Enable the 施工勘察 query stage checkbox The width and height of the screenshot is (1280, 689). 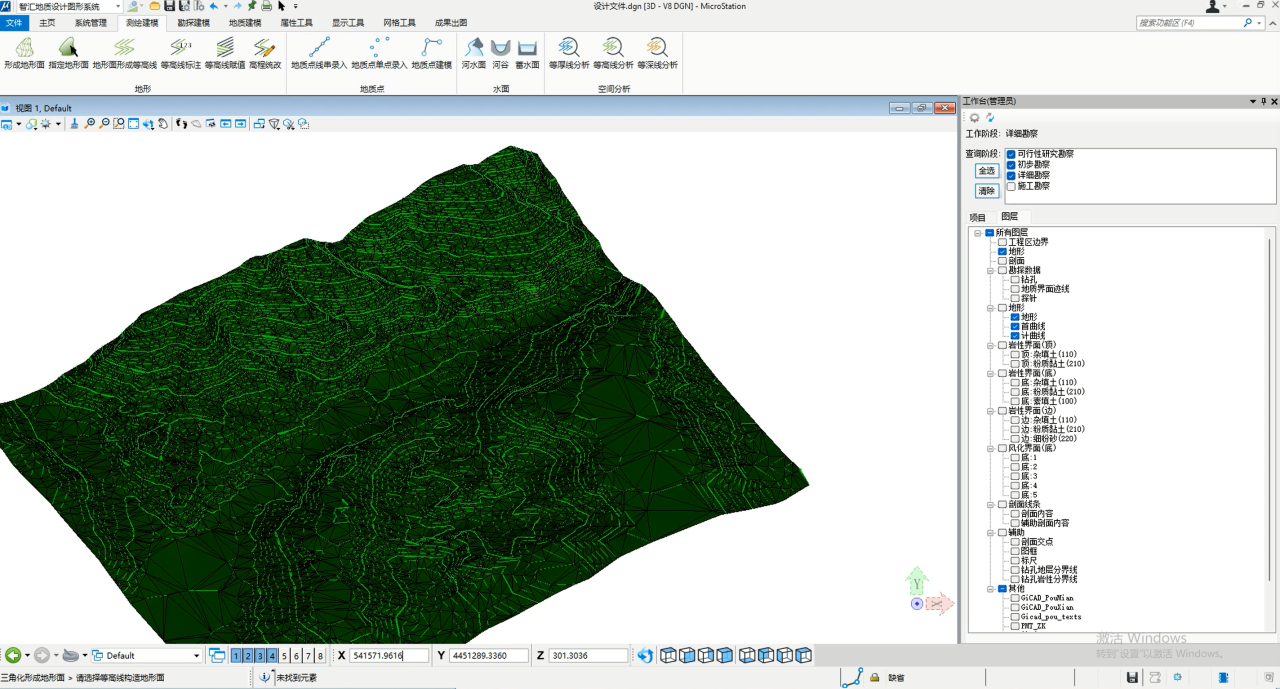point(1011,186)
